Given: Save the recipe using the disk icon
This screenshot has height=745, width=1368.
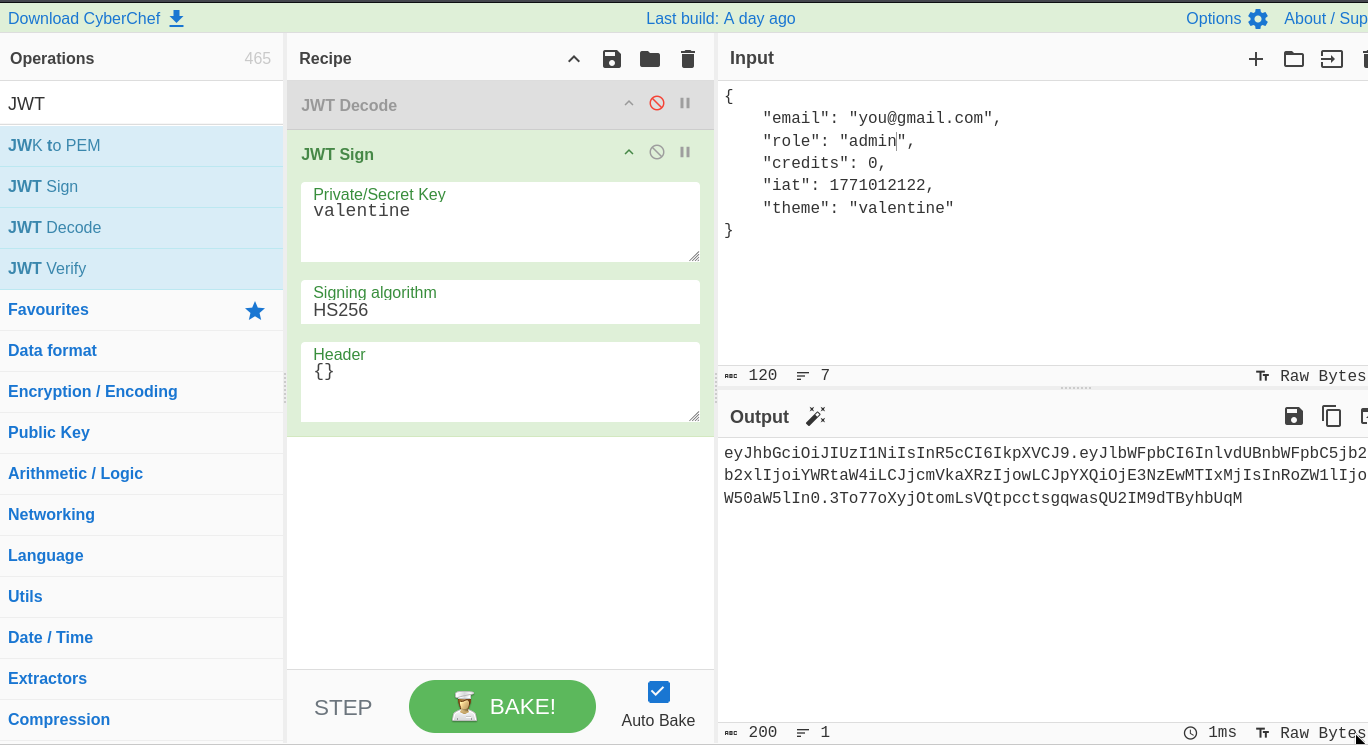Looking at the screenshot, I should coord(612,59).
